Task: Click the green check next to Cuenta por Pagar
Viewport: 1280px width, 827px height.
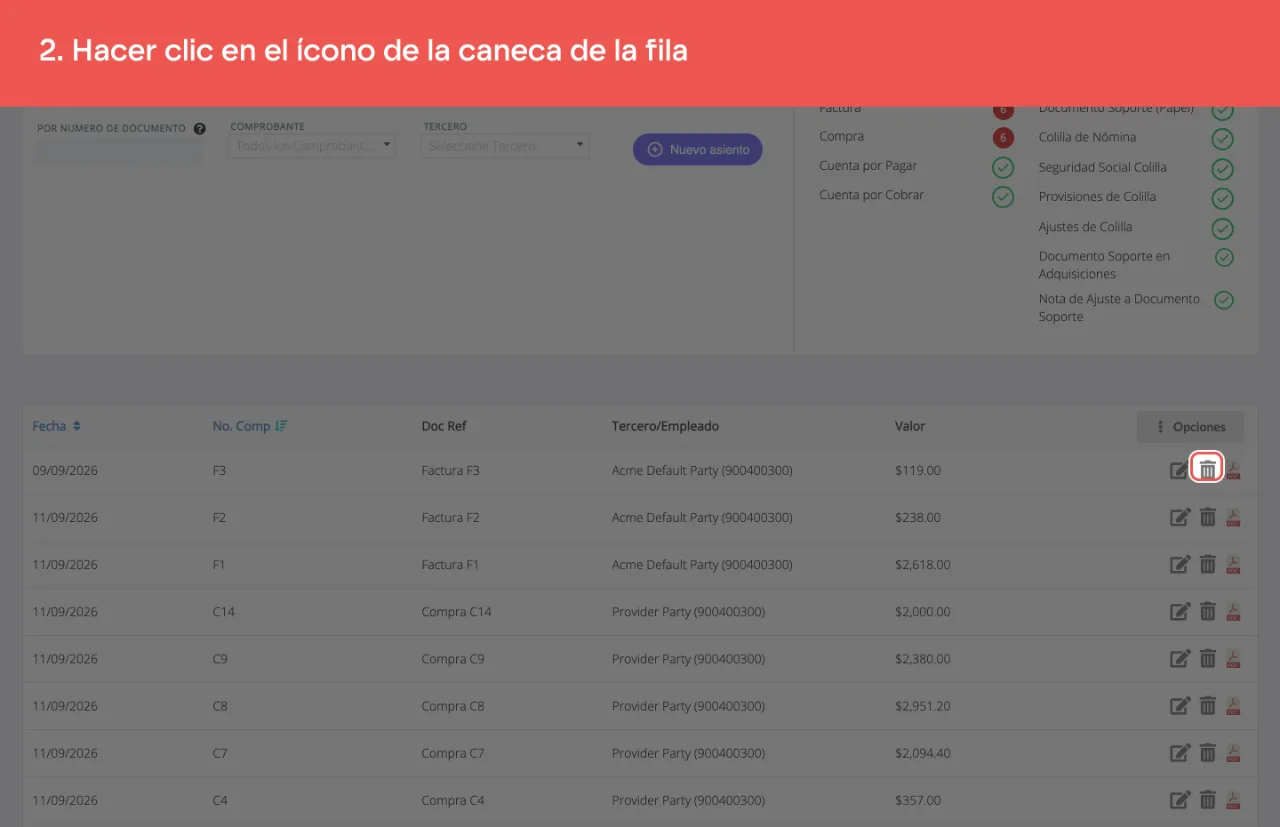Action: click(1003, 167)
